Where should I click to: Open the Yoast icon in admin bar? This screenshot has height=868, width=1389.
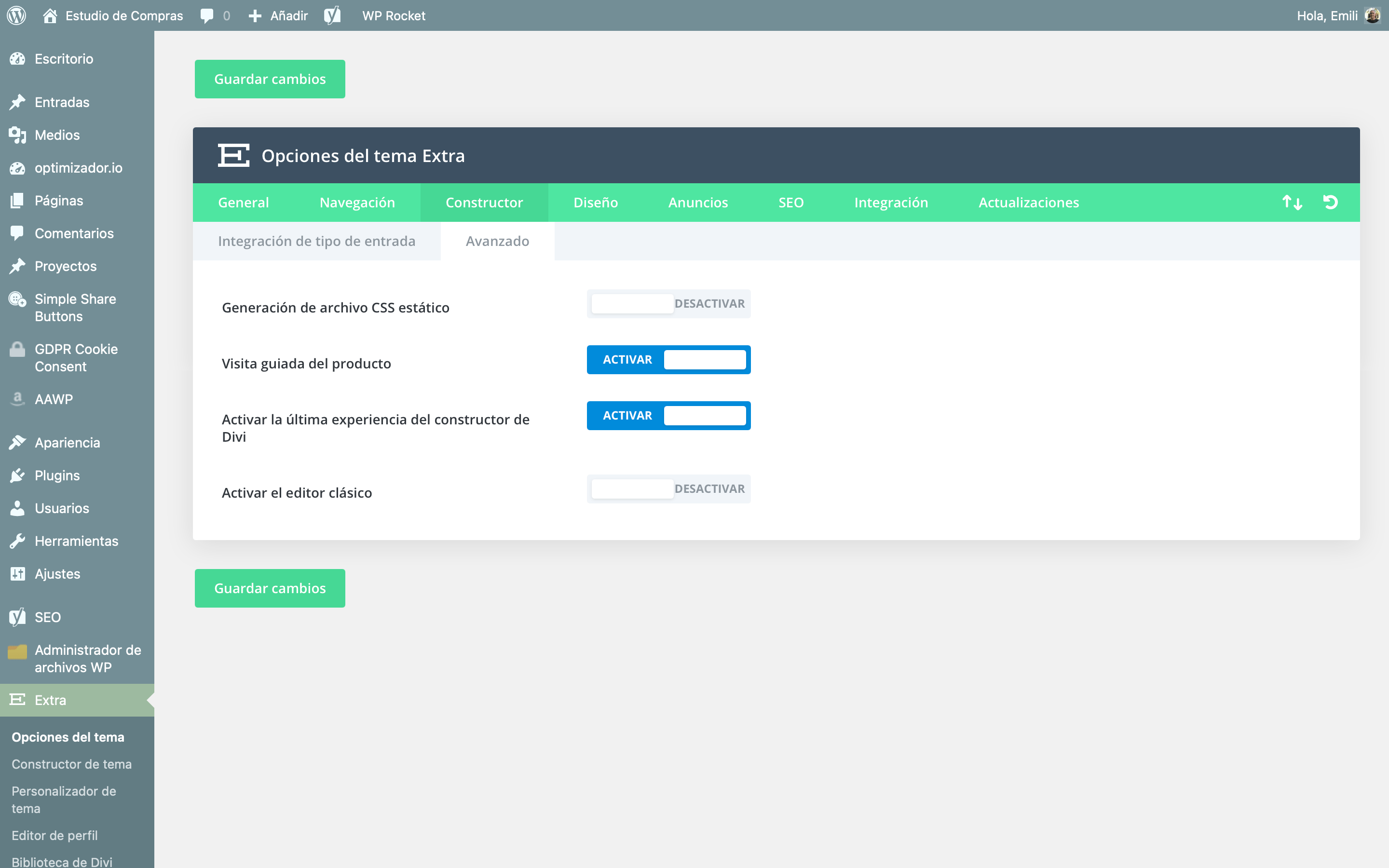pyautogui.click(x=332, y=15)
